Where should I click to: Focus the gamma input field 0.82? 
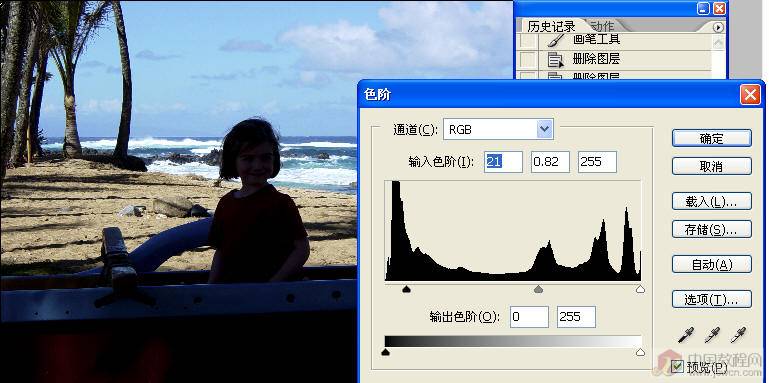pos(550,162)
